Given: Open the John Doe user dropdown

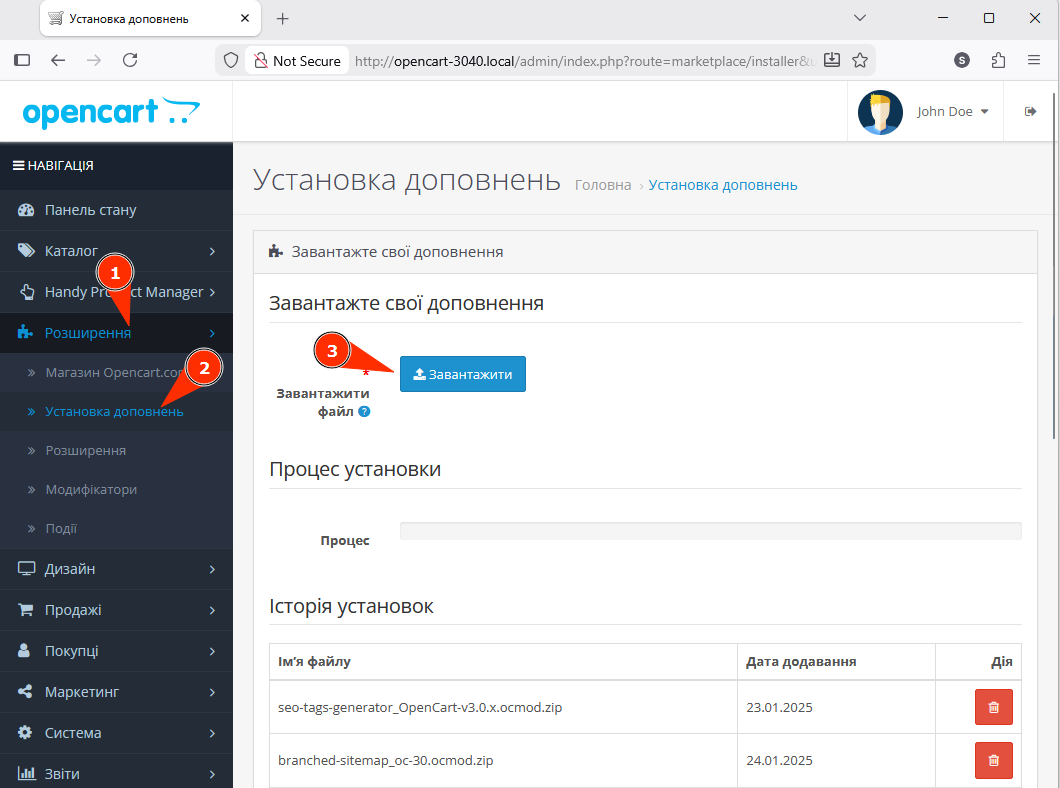Looking at the screenshot, I should click(953, 112).
